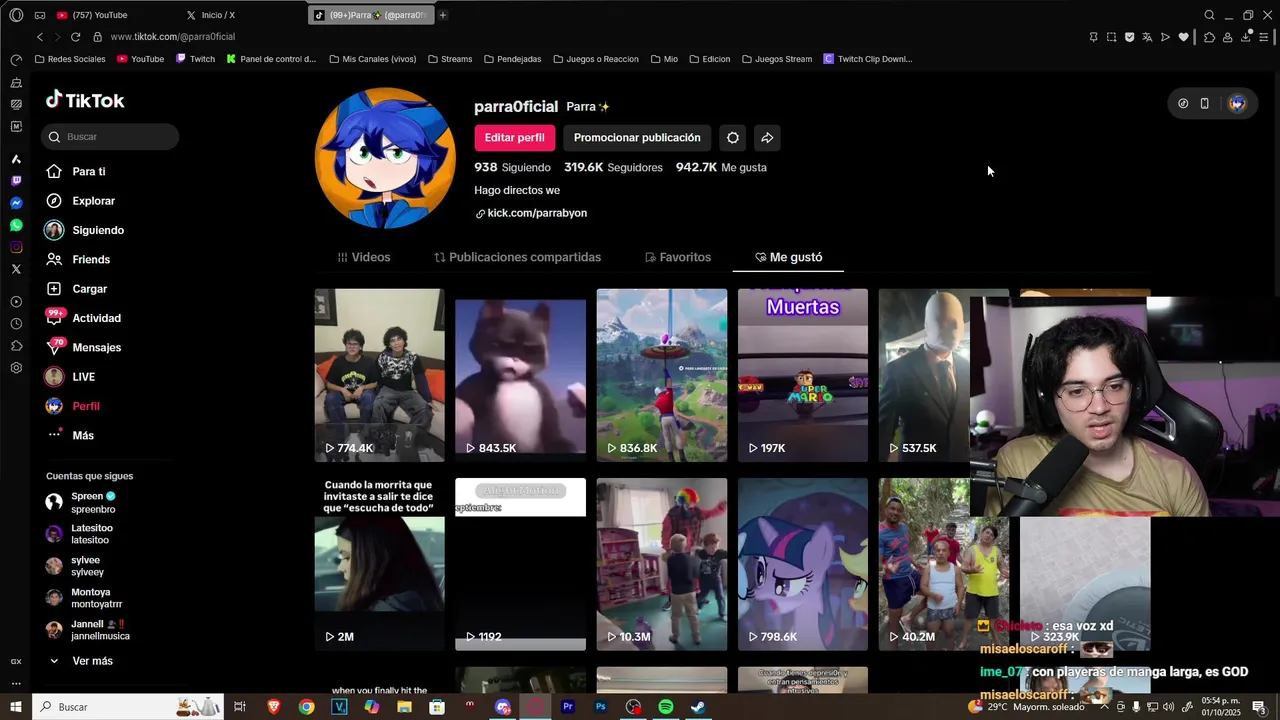View the 319.6K Seguidores list

coord(613,168)
